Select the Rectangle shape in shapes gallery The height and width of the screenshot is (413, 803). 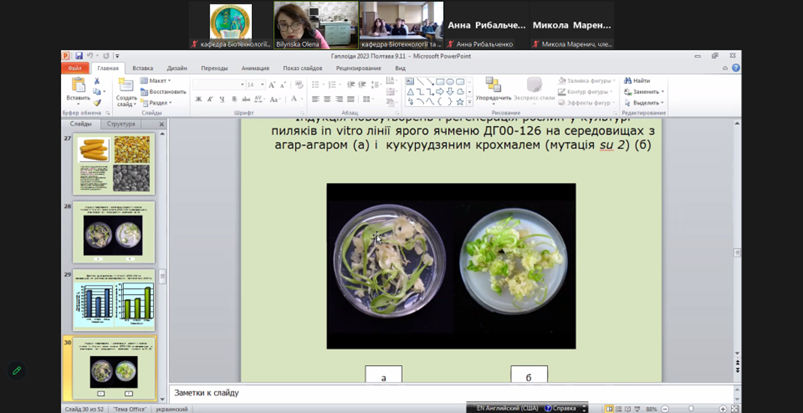pyautogui.click(x=440, y=81)
